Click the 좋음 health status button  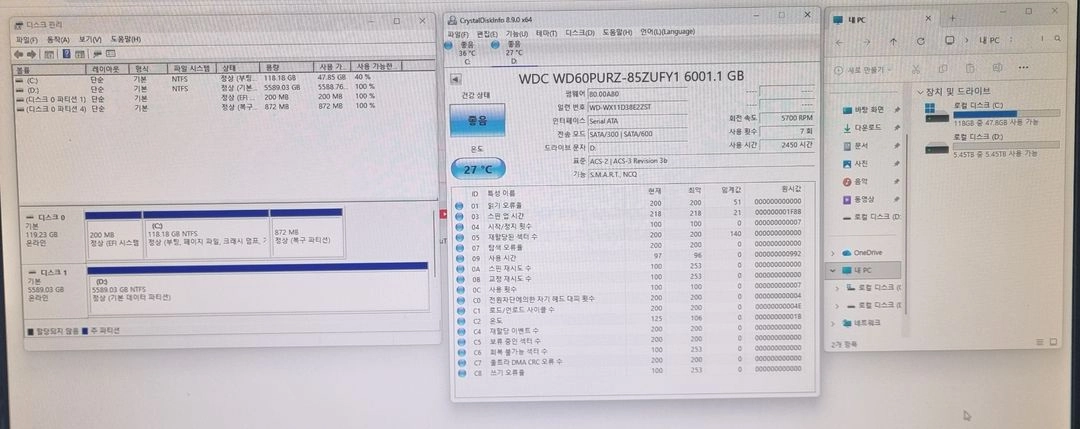pos(477,120)
